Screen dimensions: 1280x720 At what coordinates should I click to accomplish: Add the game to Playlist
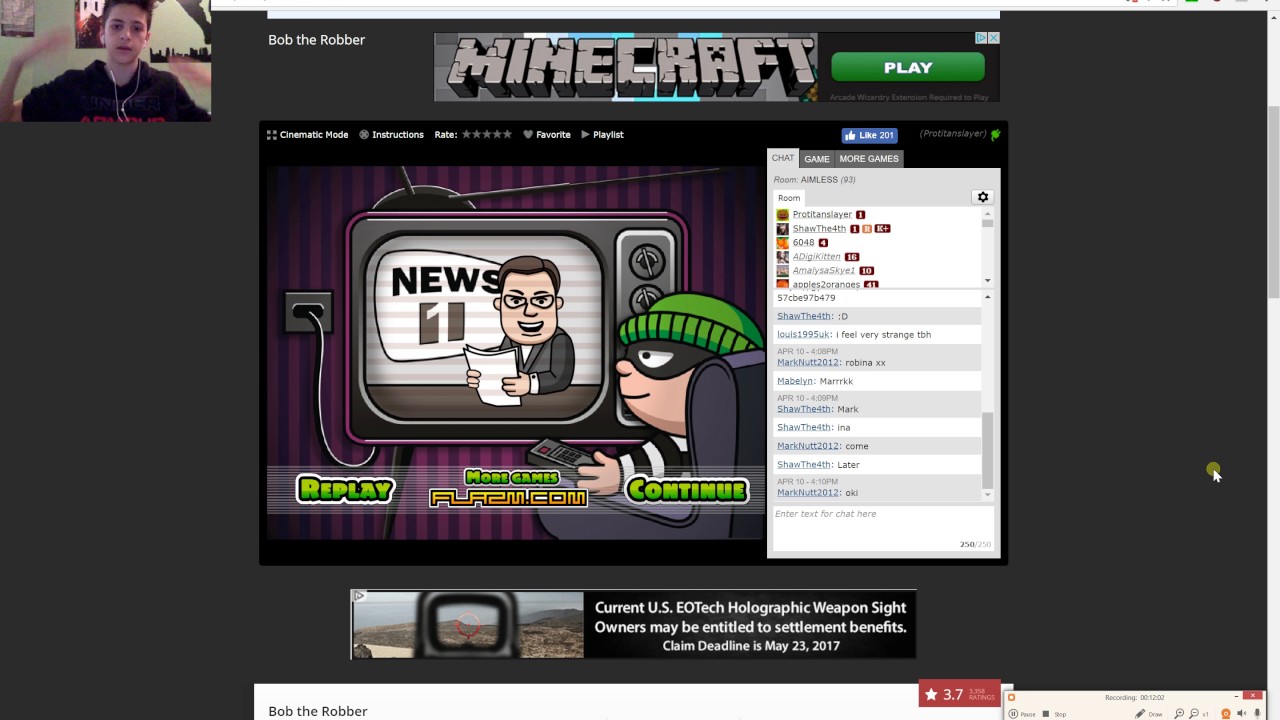pyautogui.click(x=602, y=135)
